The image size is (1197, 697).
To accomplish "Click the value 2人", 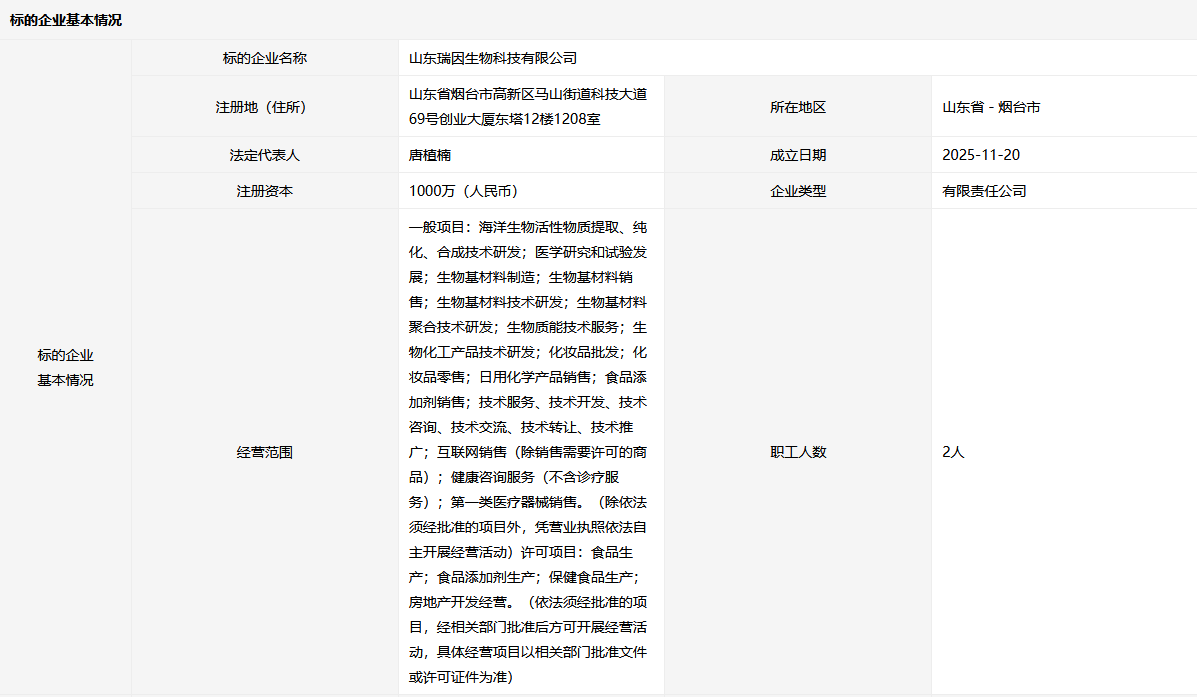I will [953, 452].
